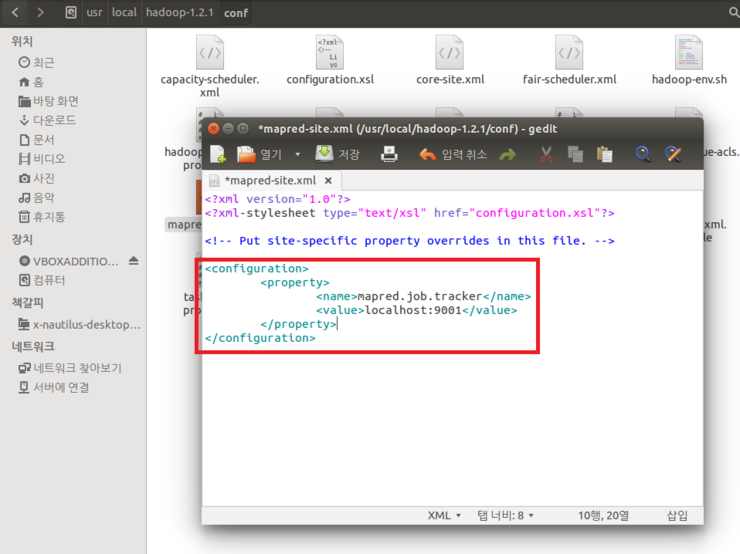
Task: Click the 열기 open file button
Action: tap(259, 154)
